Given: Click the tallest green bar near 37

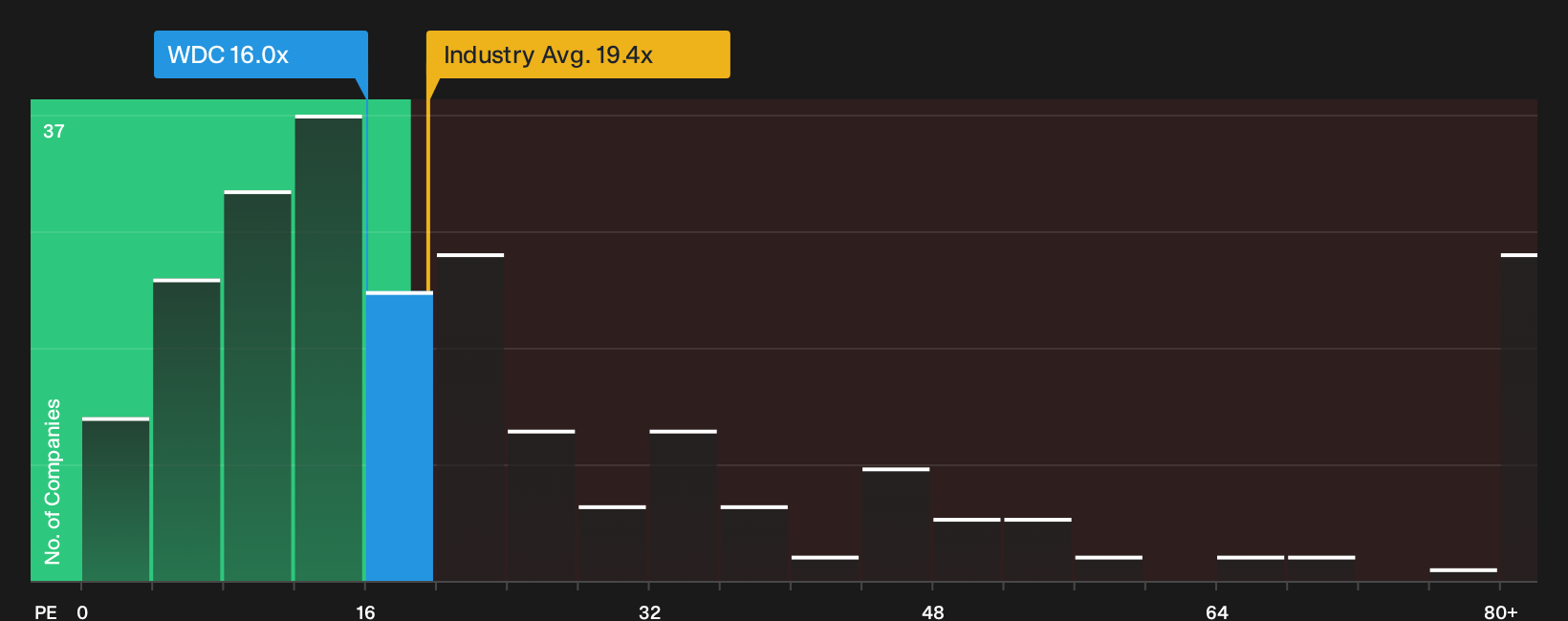Looking at the screenshot, I should [329, 349].
